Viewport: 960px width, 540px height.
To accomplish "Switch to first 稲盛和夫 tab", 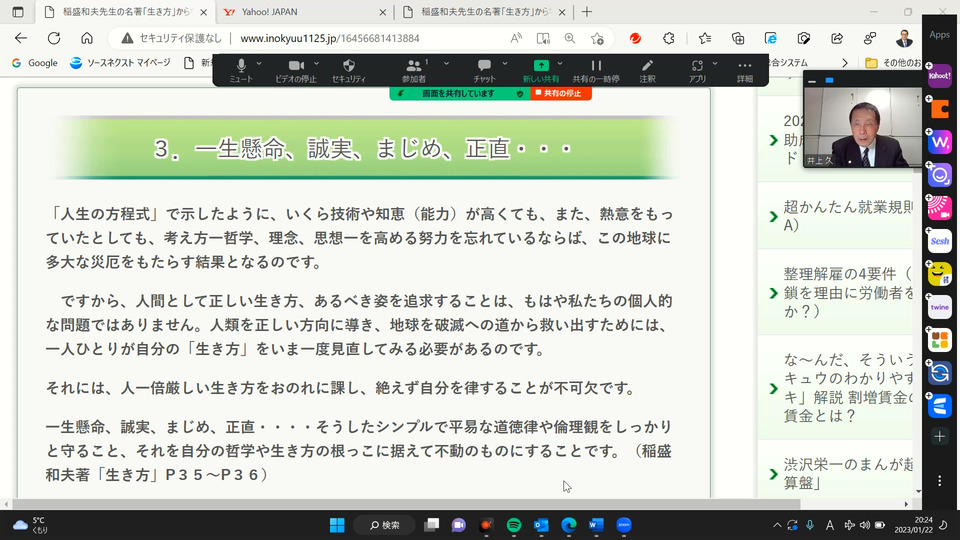I will coord(126,12).
